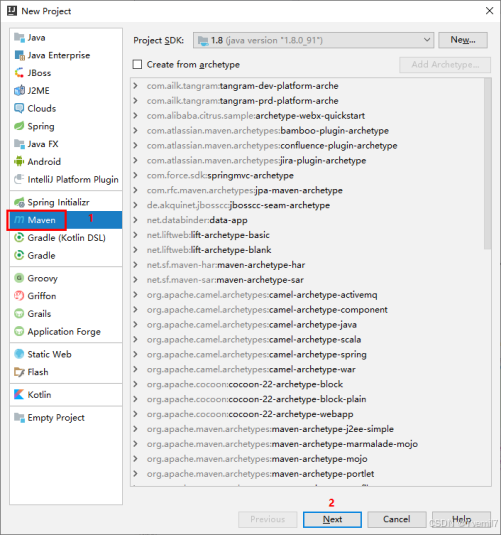Image resolution: width=502 pixels, height=535 pixels.
Task: Select camel-archetype-java row
Action: 310,324
